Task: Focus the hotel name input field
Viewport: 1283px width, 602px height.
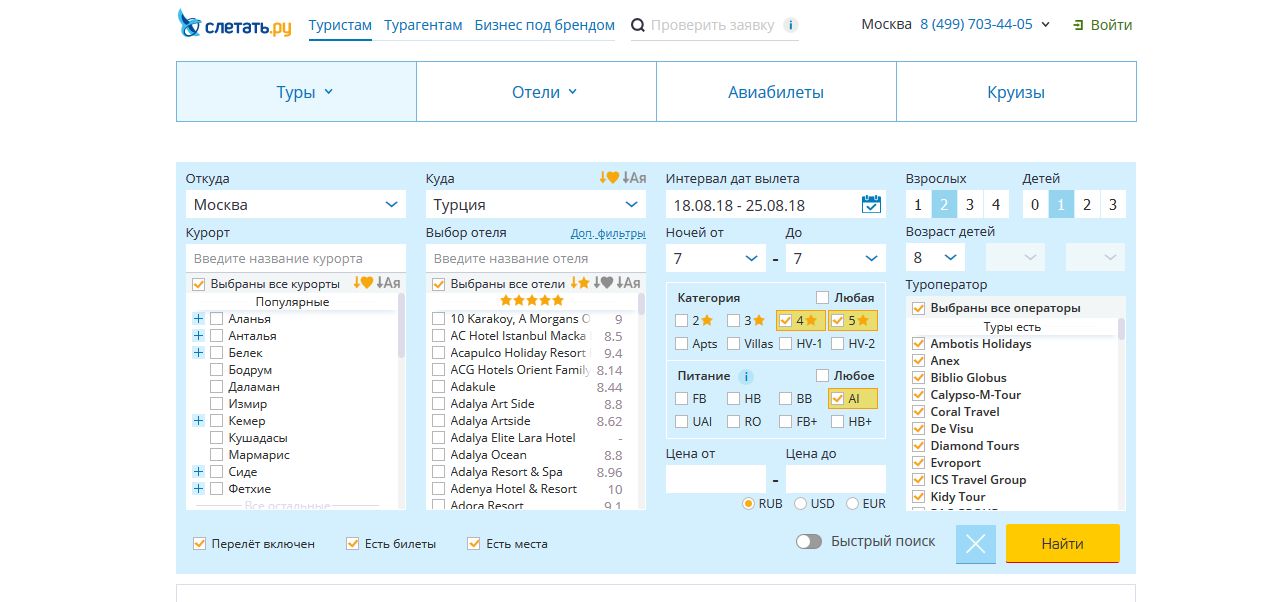Action: [x=536, y=258]
